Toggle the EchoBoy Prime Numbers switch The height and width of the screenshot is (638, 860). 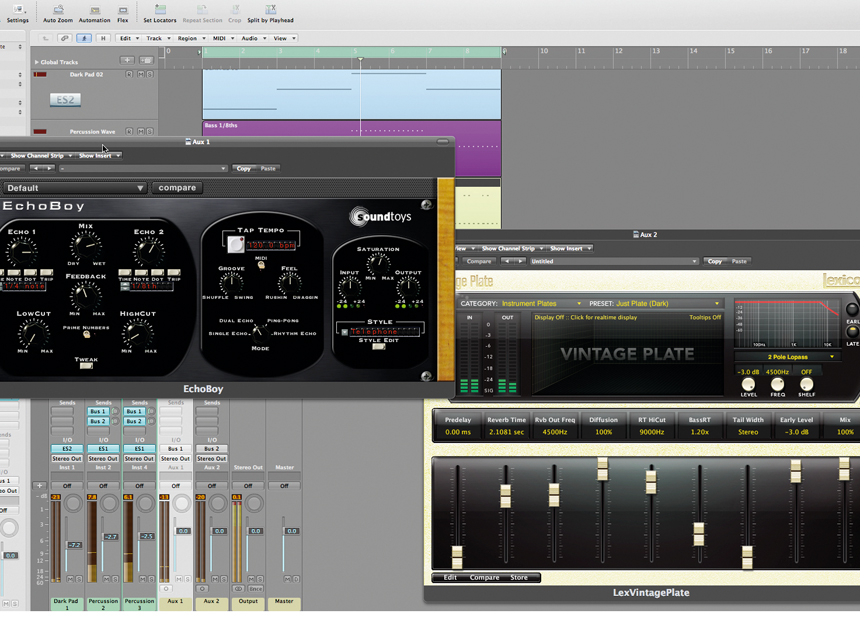point(86,334)
